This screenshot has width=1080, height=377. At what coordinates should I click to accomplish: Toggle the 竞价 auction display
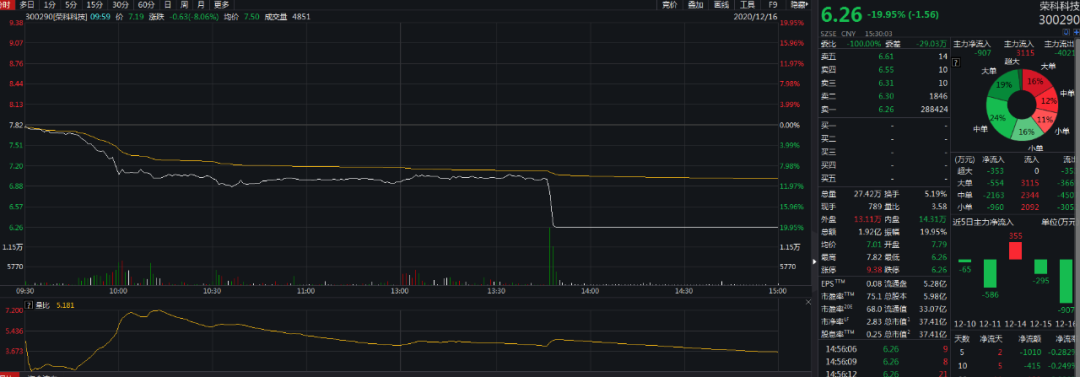click(669, 4)
